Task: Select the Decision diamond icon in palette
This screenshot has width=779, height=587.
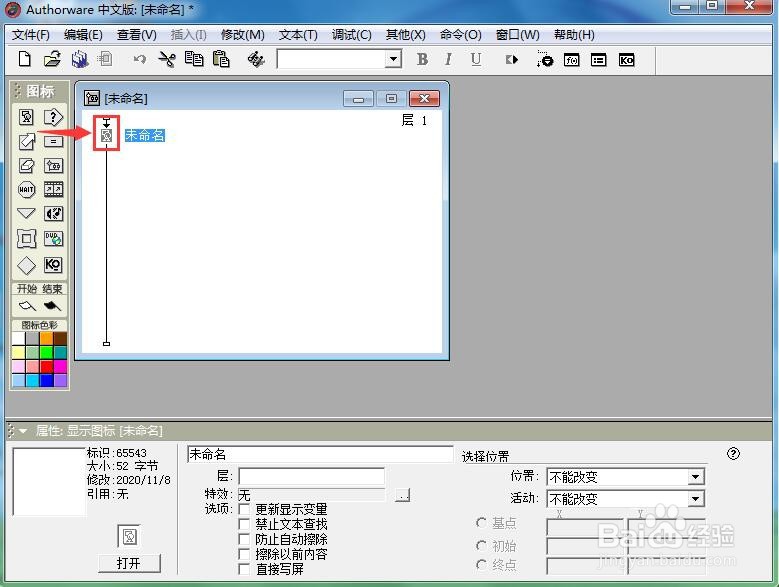Action: pos(26,265)
